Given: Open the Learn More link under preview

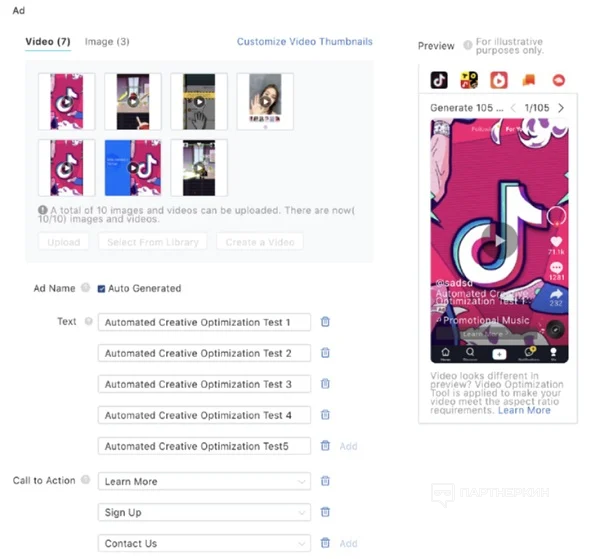Looking at the screenshot, I should point(524,410).
